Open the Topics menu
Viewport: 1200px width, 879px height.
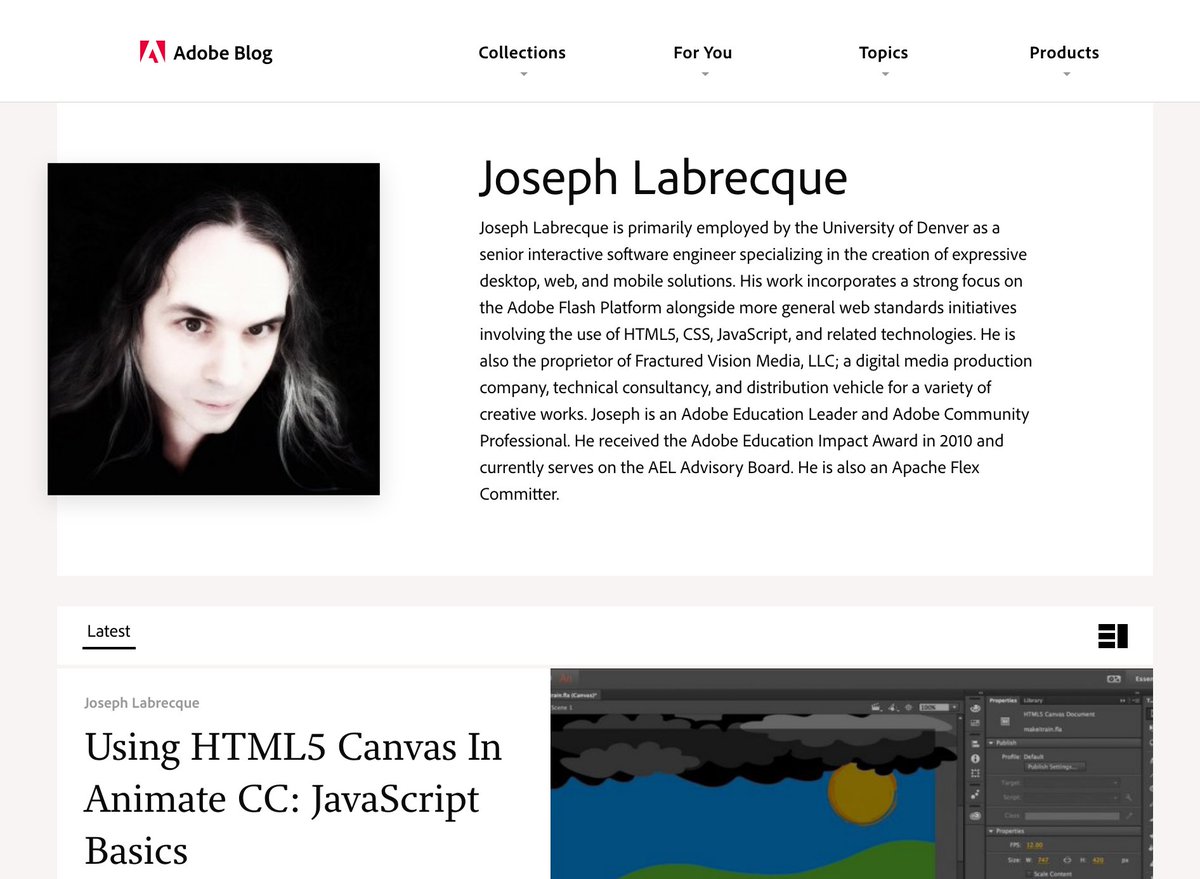[x=884, y=53]
